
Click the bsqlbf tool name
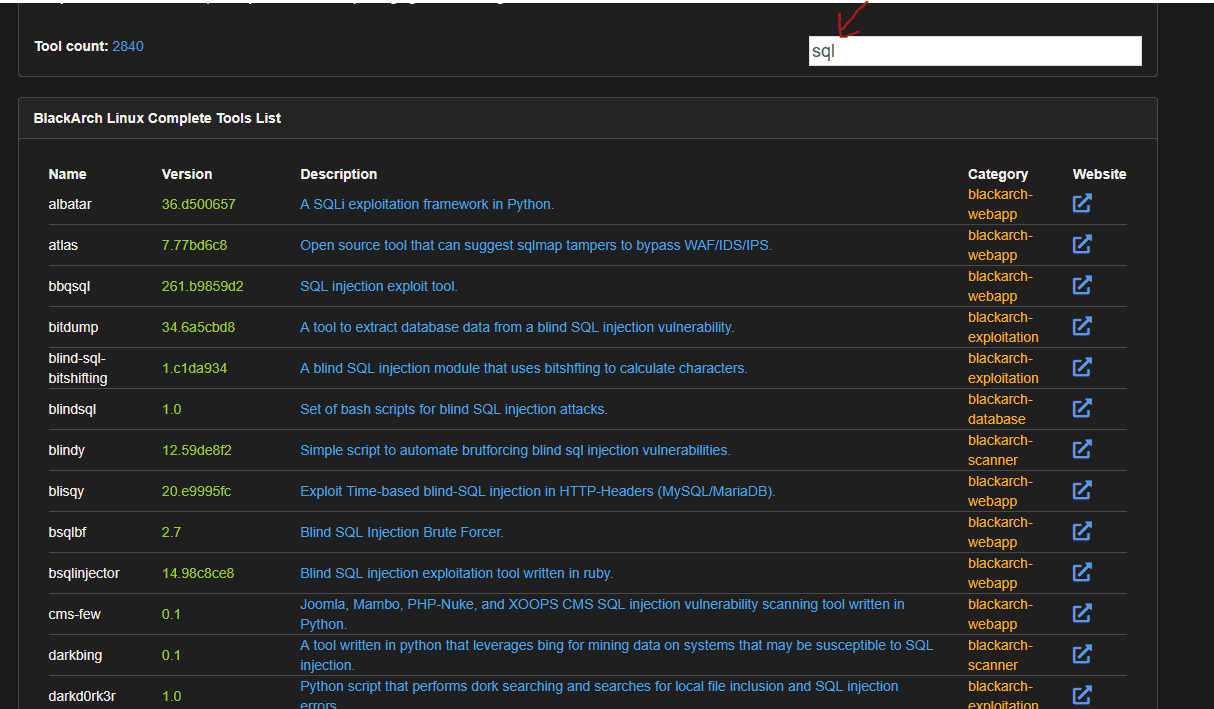pyautogui.click(x=68, y=532)
